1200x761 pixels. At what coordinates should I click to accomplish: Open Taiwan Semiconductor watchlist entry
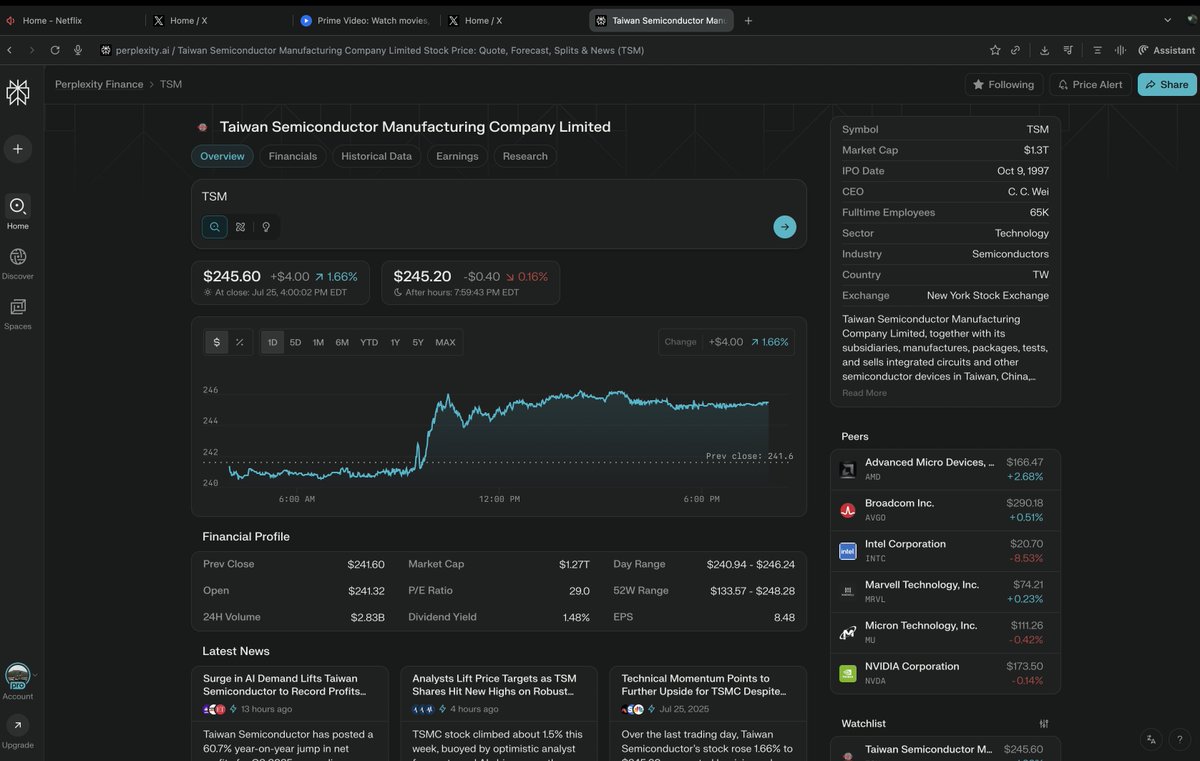click(945, 752)
